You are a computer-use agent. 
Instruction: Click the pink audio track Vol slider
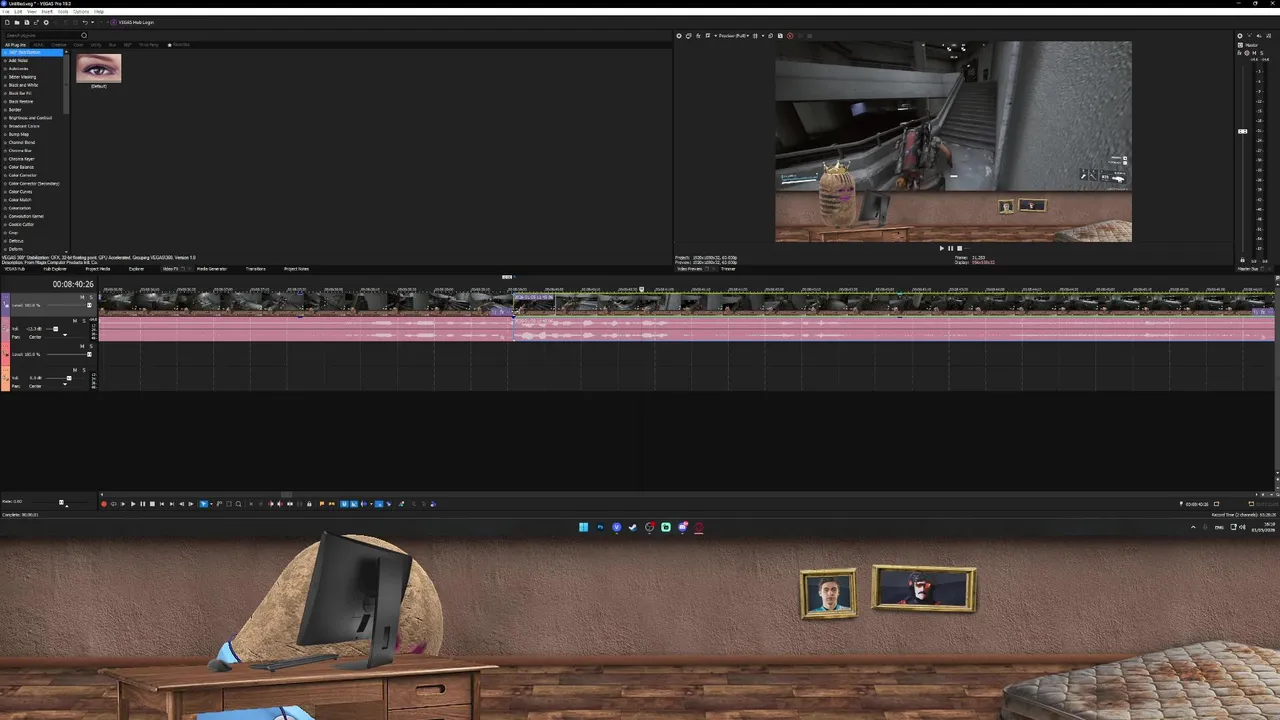tap(55, 329)
